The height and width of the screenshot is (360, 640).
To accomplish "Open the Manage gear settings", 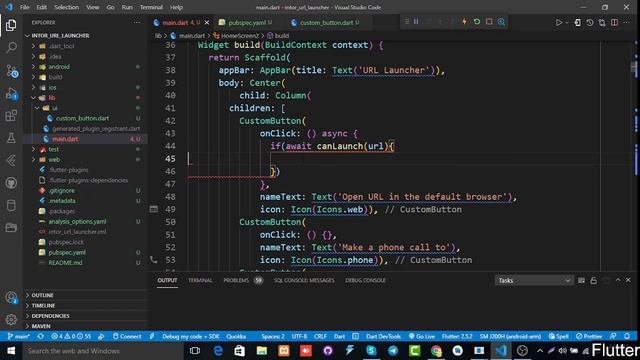I will coord(11,320).
